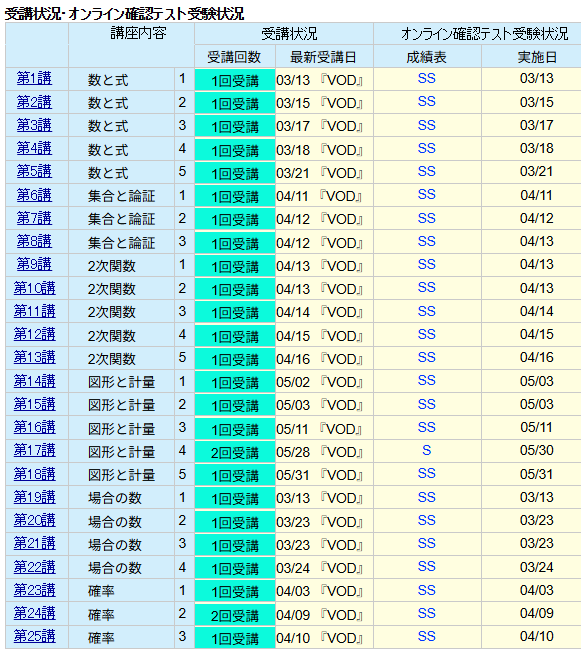
Task: View the SS grade sheet for 第24講
Action: pos(426,613)
